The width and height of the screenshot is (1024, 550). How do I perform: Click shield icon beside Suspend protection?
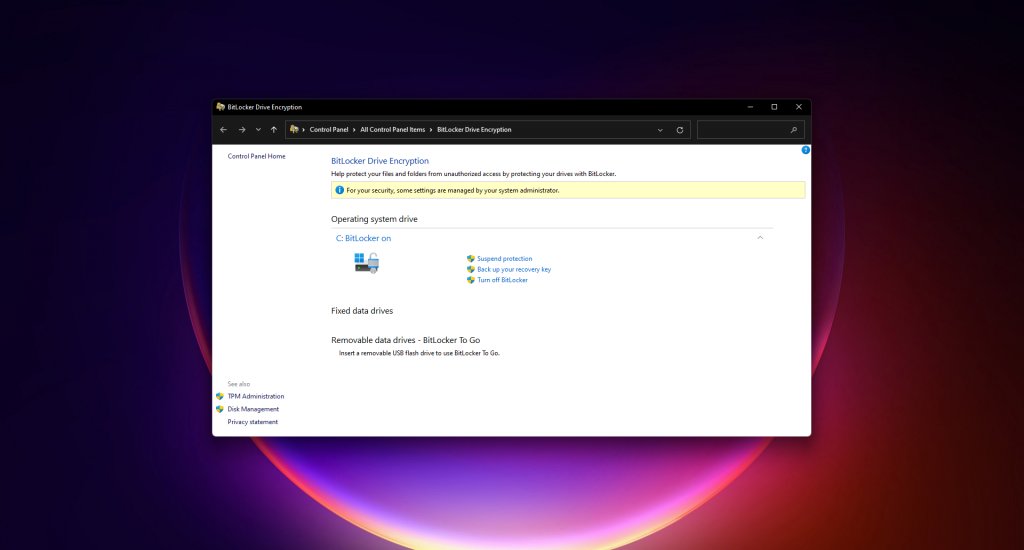click(471, 259)
